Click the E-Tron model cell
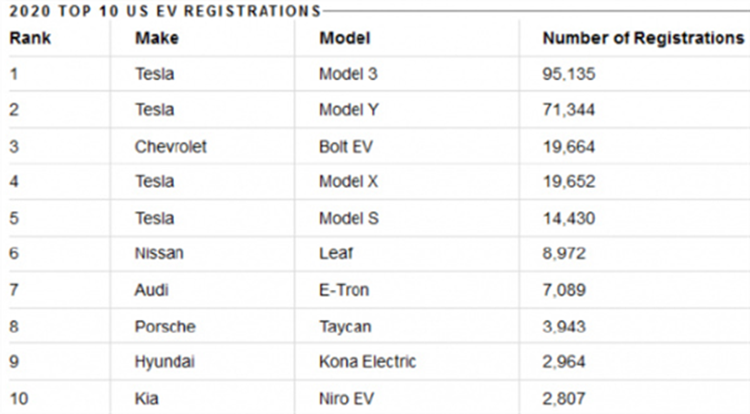 344,290
